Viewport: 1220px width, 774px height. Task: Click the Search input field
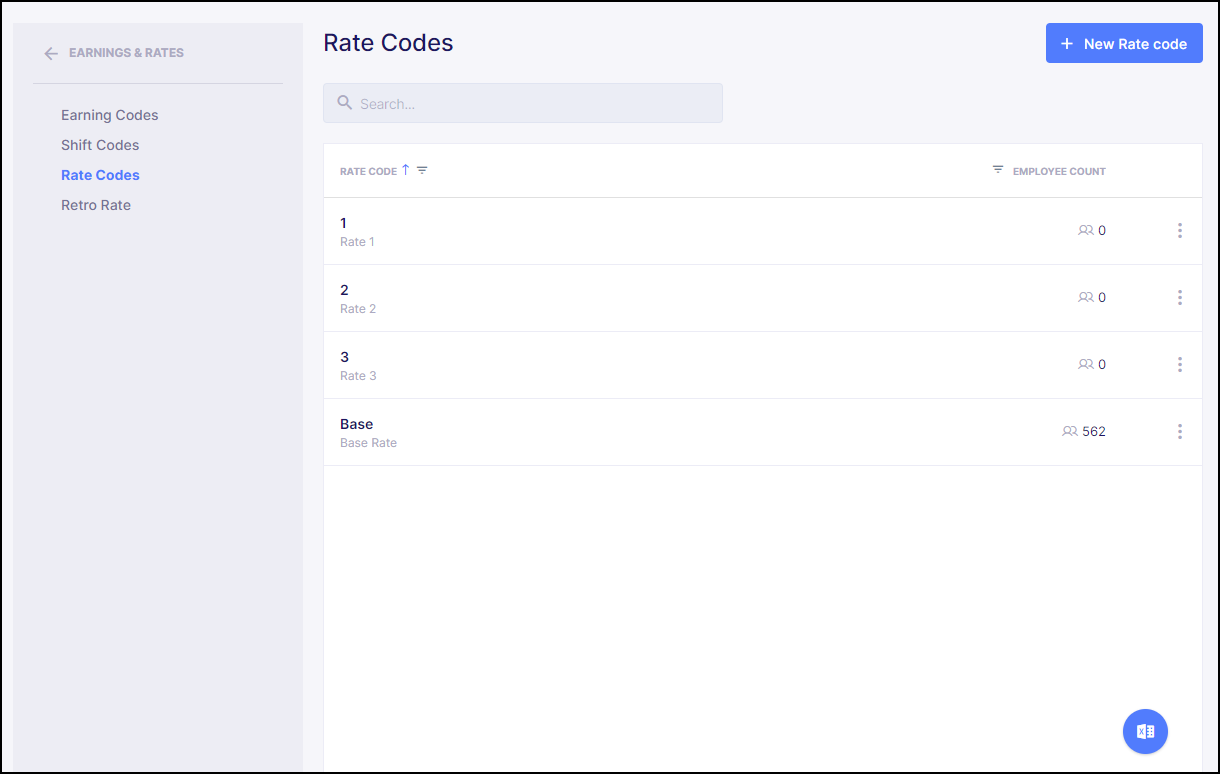522,103
